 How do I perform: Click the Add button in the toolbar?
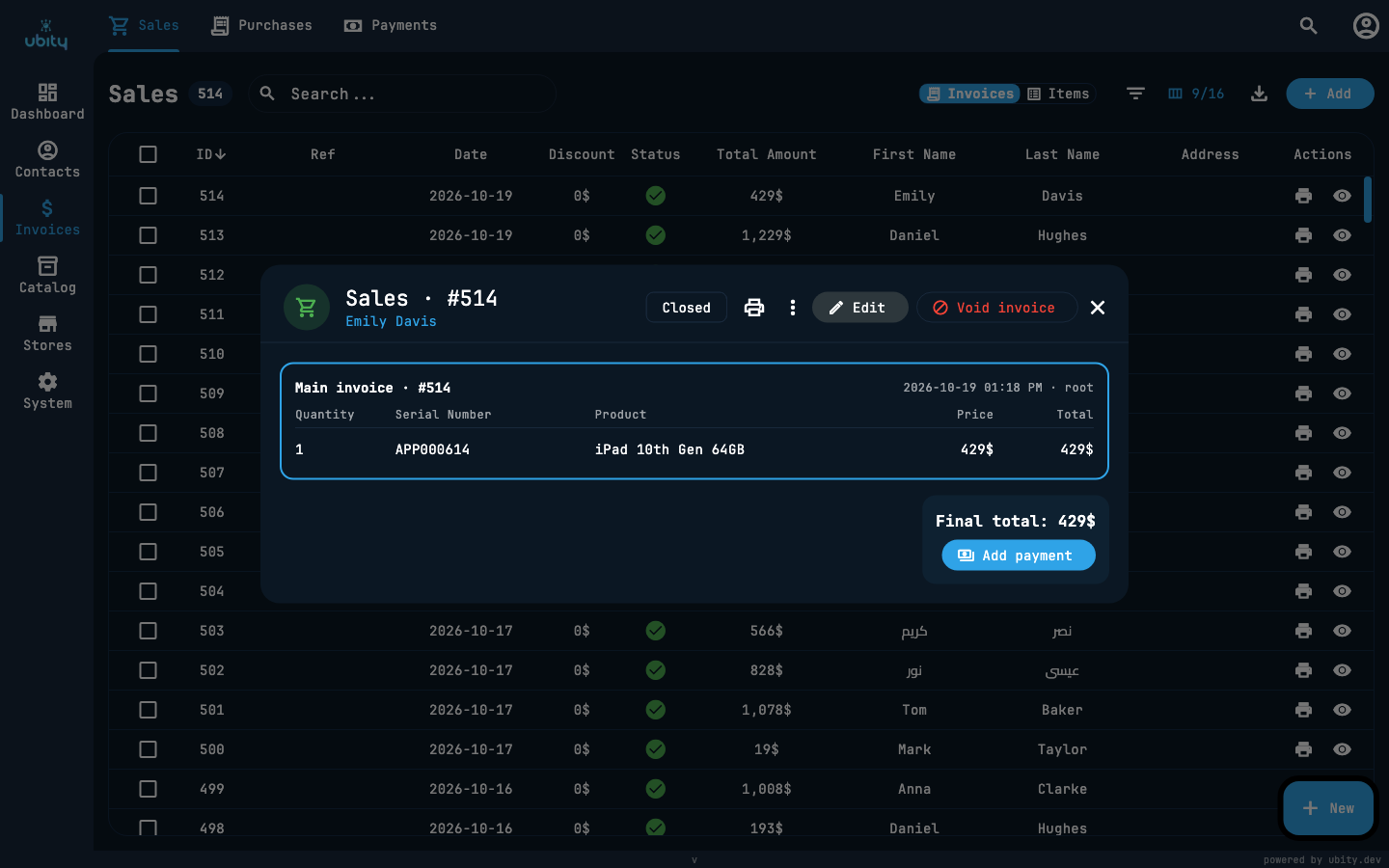[1329, 94]
